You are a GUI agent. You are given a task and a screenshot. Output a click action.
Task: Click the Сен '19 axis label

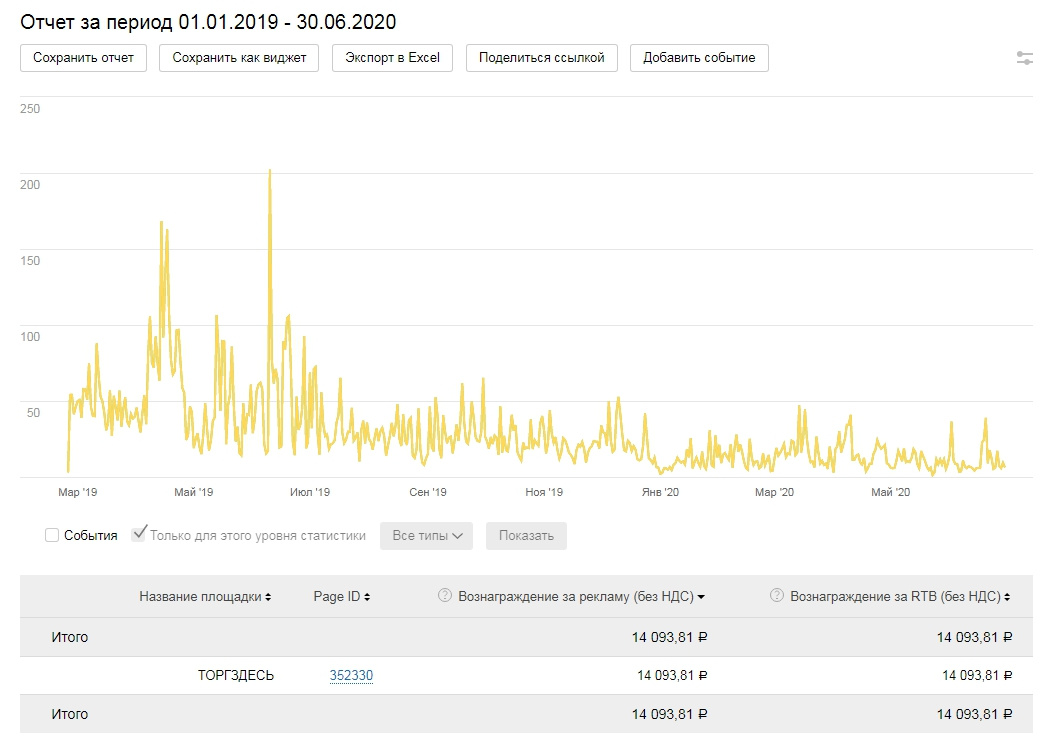(428, 492)
